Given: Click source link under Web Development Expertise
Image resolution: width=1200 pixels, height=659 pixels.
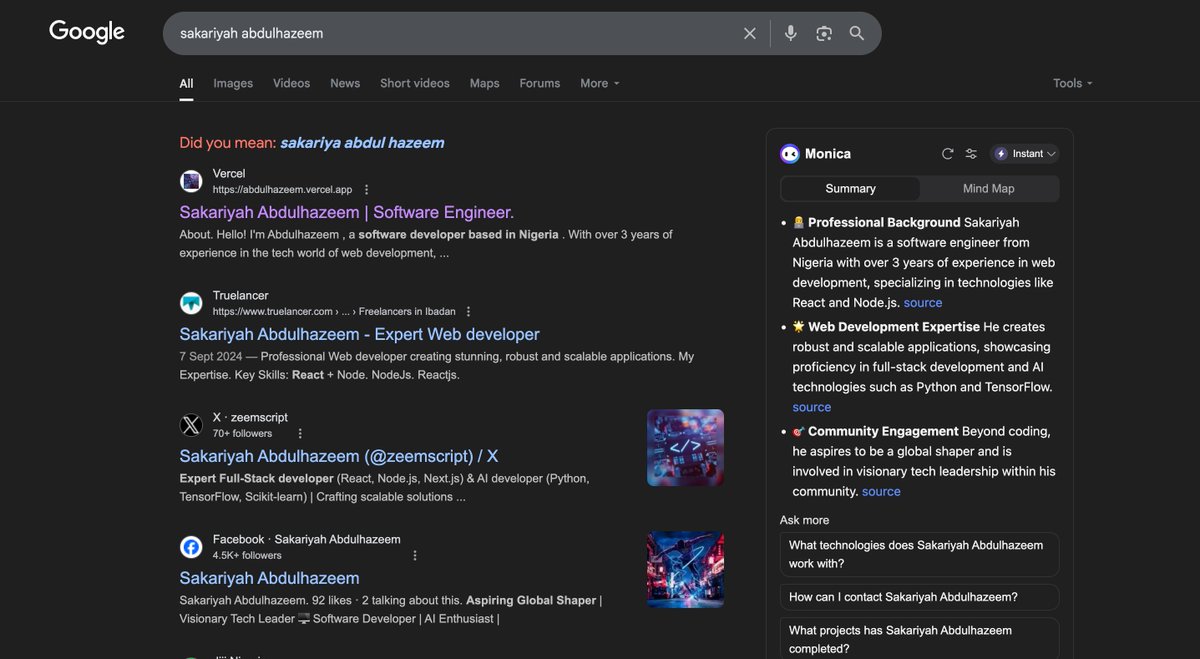Looking at the screenshot, I should 812,407.
